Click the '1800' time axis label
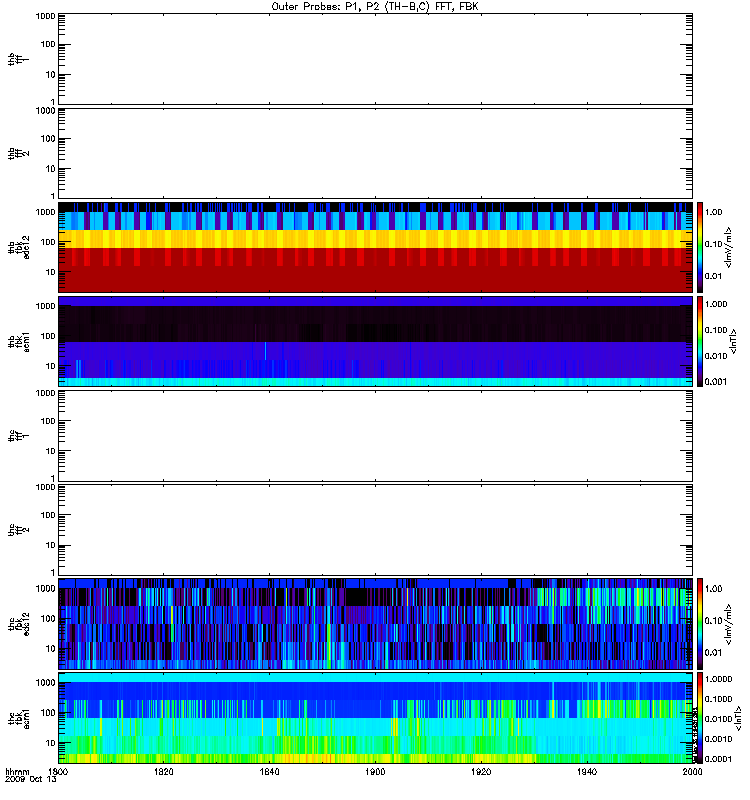The height and width of the screenshot is (800, 750). [58, 772]
